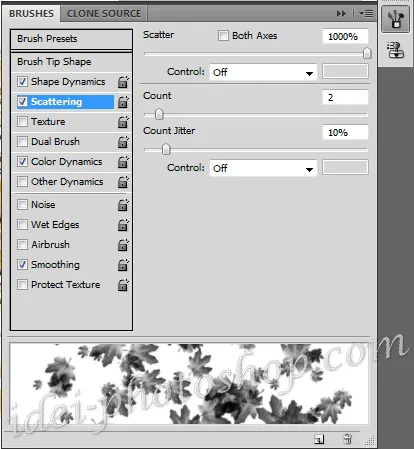Image resolution: width=414 pixels, height=449 pixels.
Task: Toggle lock icon beside Shape Dynamics
Action: [x=123, y=82]
